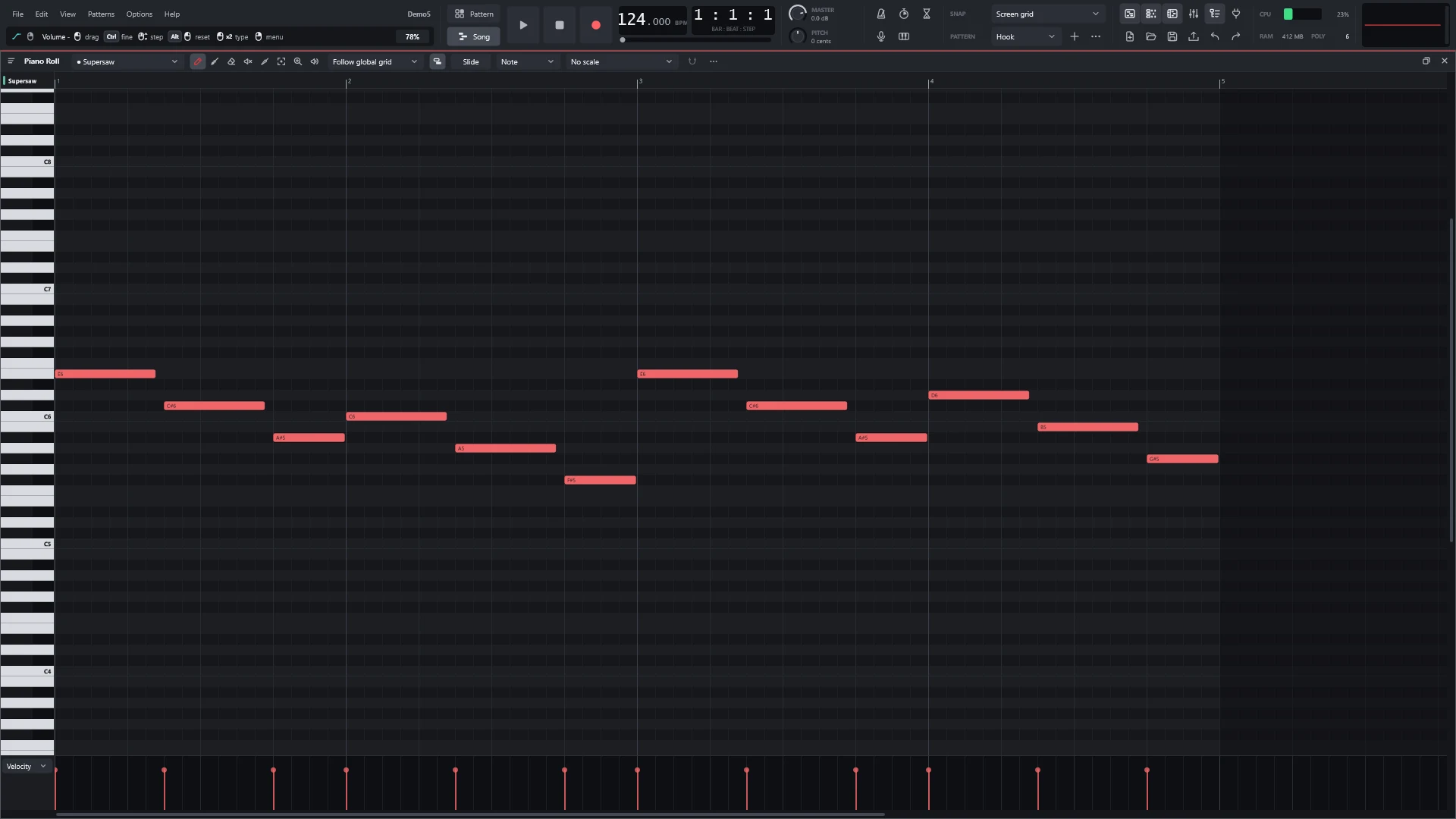Screen dimensions: 1456x819
Task: Click the export upload icon
Action: [1194, 36]
